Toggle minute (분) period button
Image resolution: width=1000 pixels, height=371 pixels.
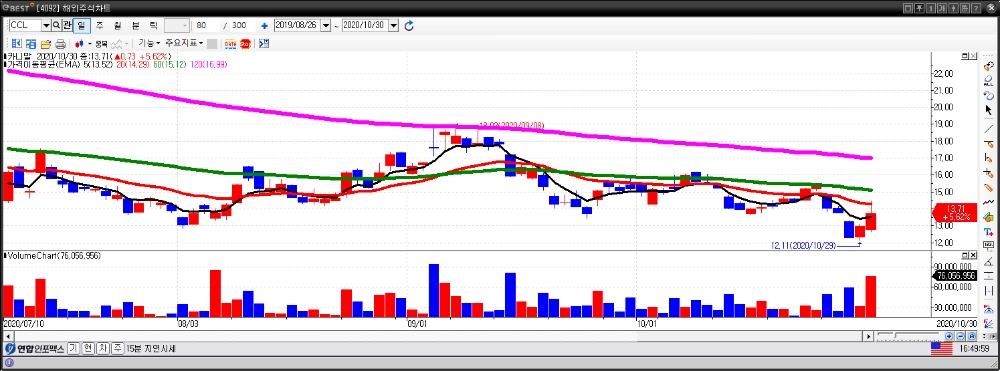coord(135,25)
